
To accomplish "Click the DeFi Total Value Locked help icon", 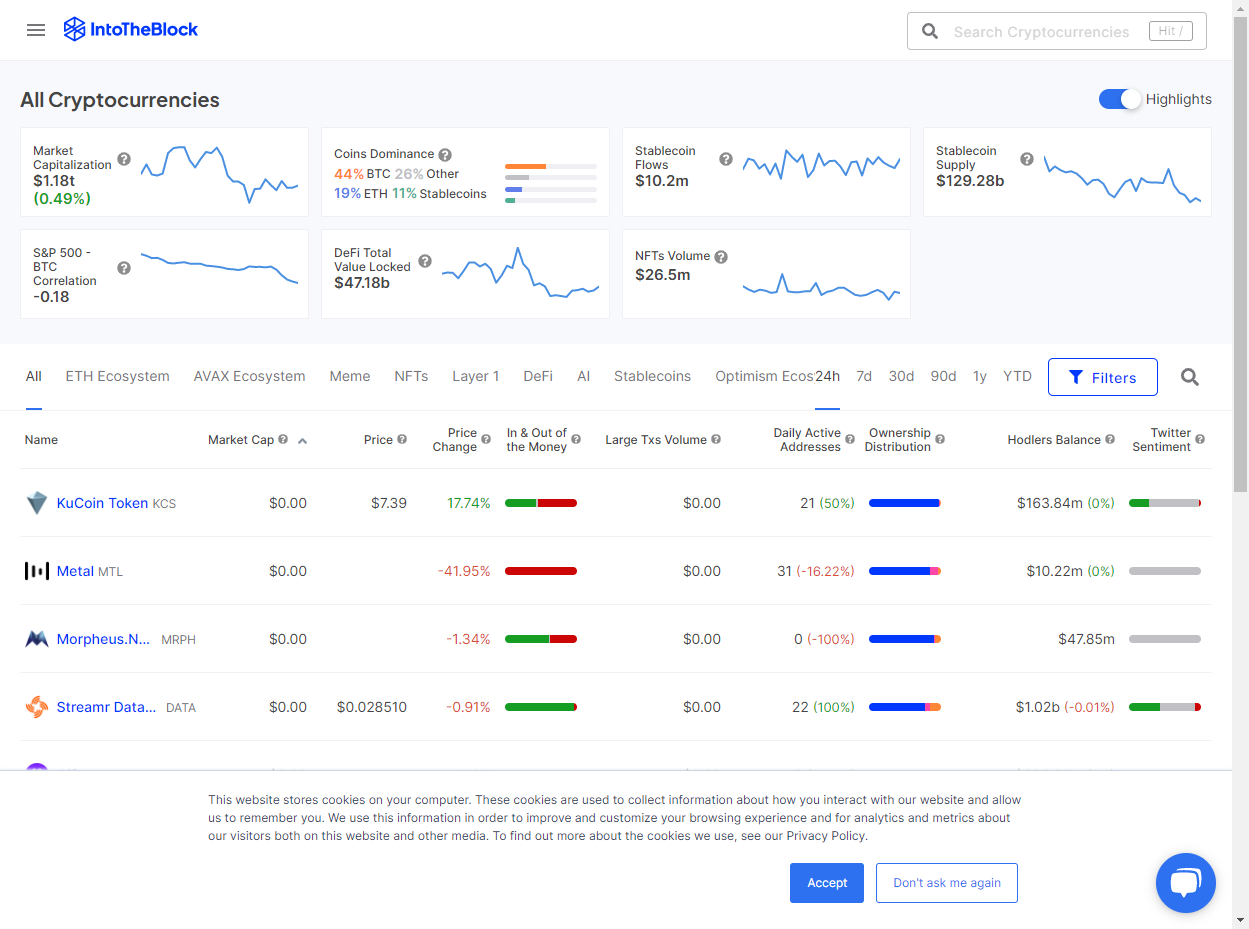I will tap(425, 261).
